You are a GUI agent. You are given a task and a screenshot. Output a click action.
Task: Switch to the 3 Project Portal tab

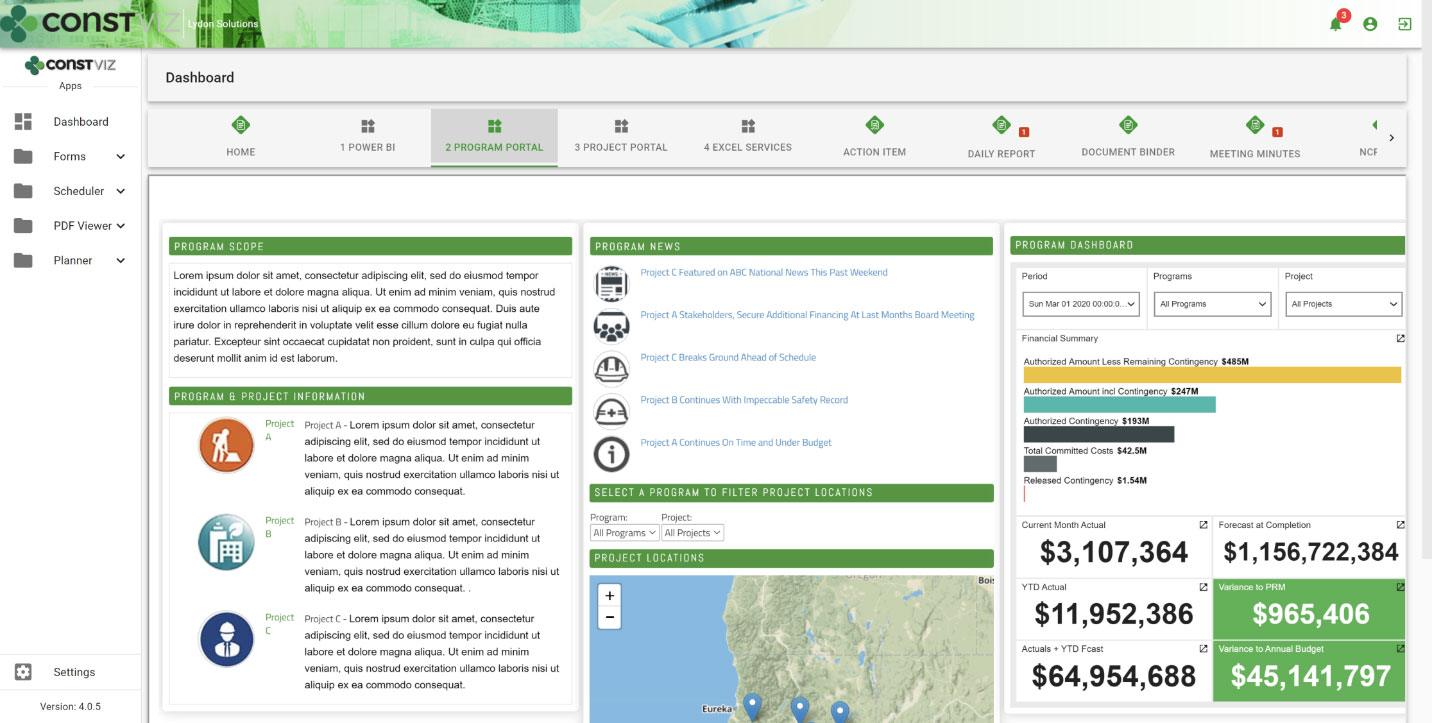[621, 137]
